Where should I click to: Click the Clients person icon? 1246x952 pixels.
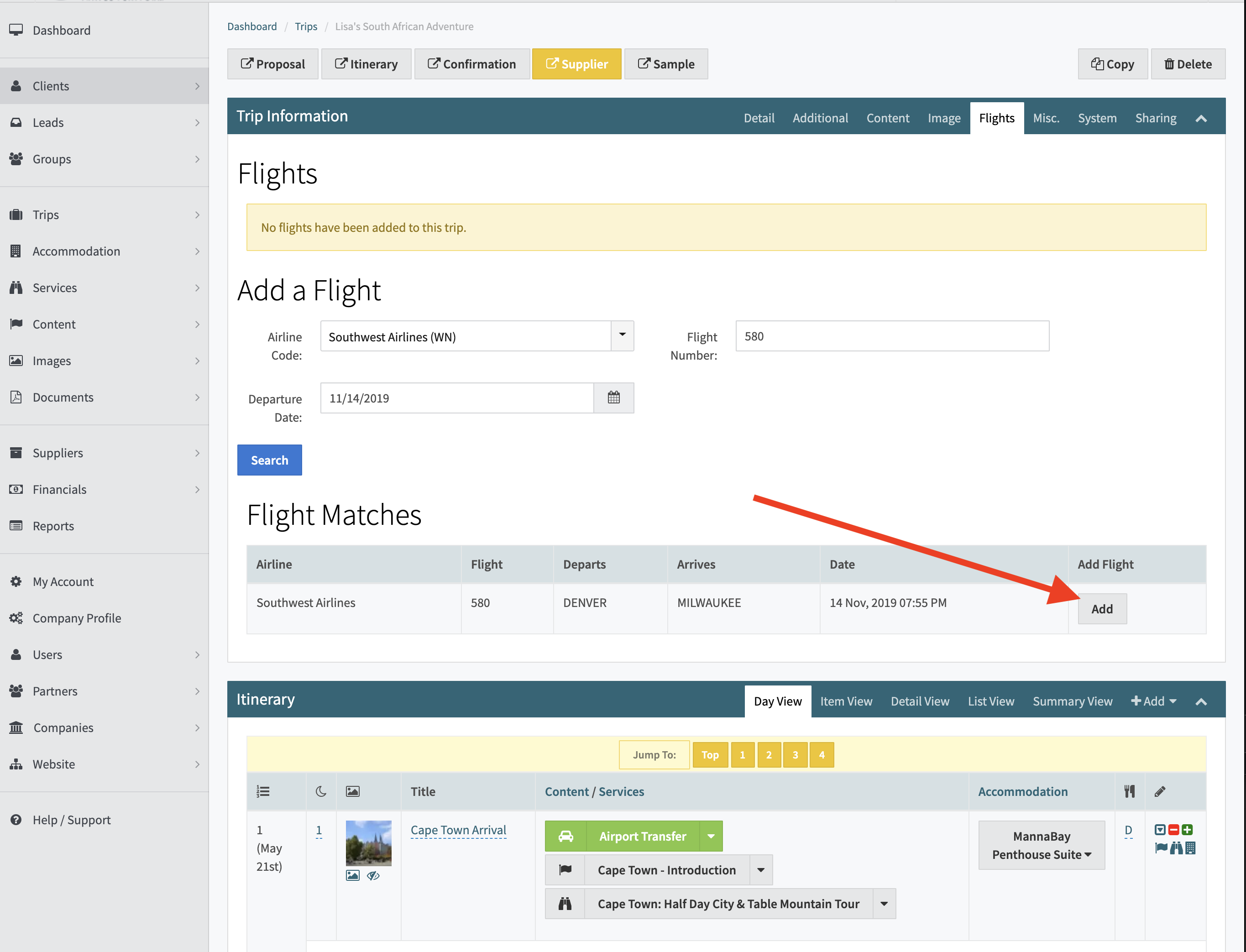pos(16,85)
